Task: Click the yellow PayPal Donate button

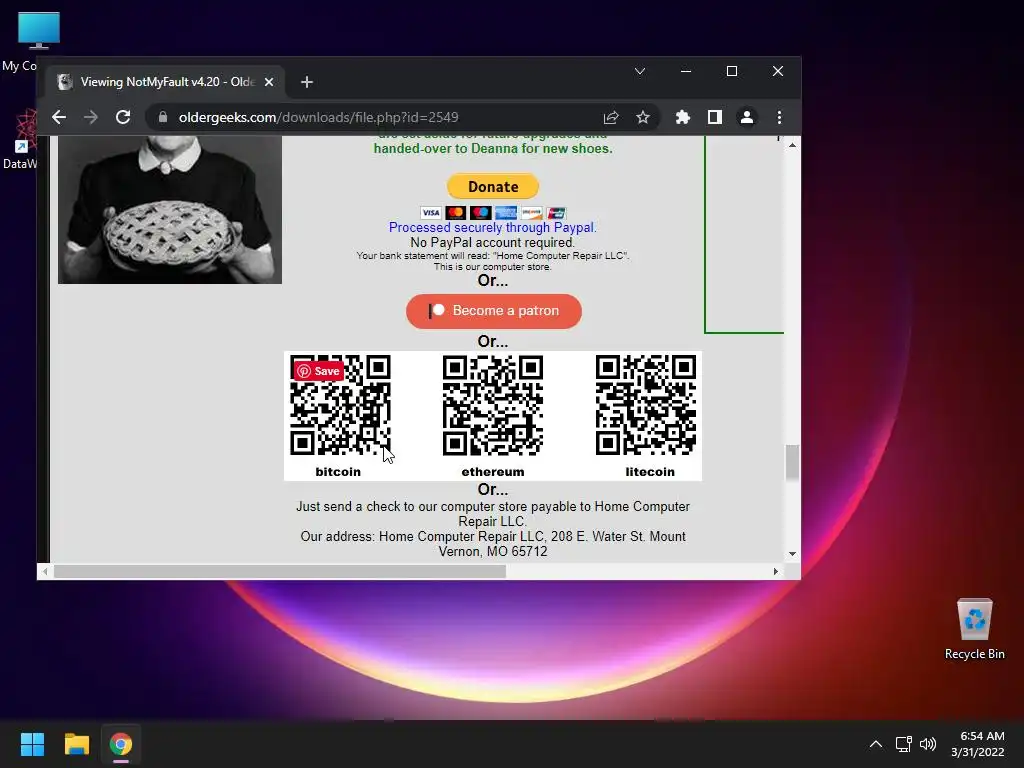Action: click(493, 187)
